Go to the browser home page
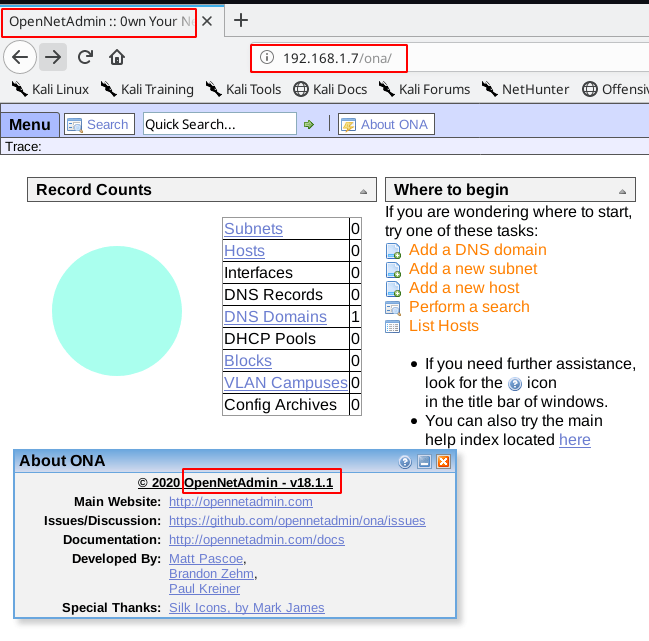 [x=117, y=57]
